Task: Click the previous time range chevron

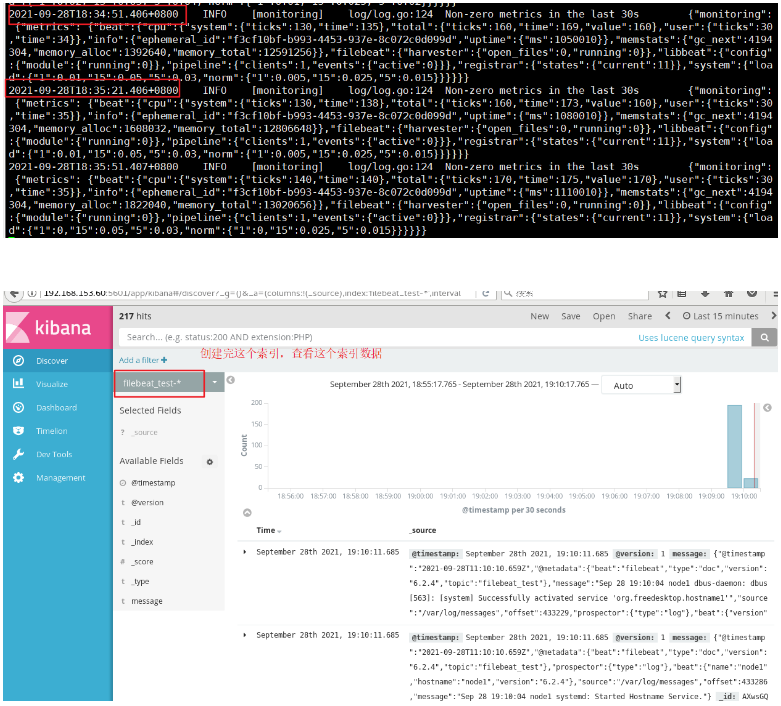Action: coord(668,316)
